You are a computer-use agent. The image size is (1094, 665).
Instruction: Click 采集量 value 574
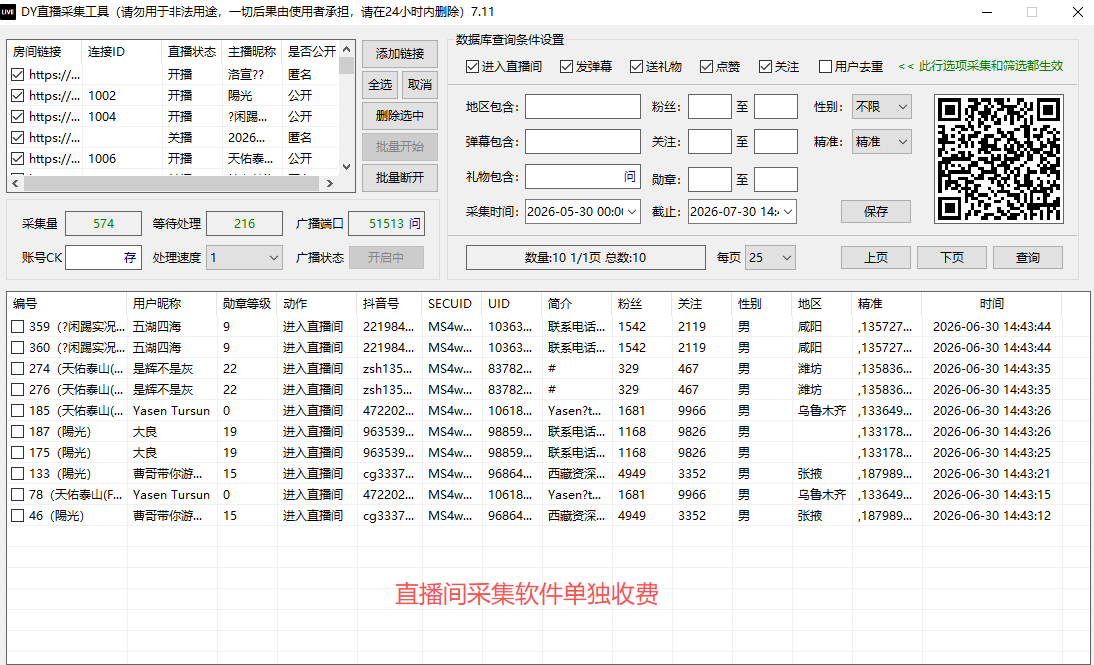103,223
